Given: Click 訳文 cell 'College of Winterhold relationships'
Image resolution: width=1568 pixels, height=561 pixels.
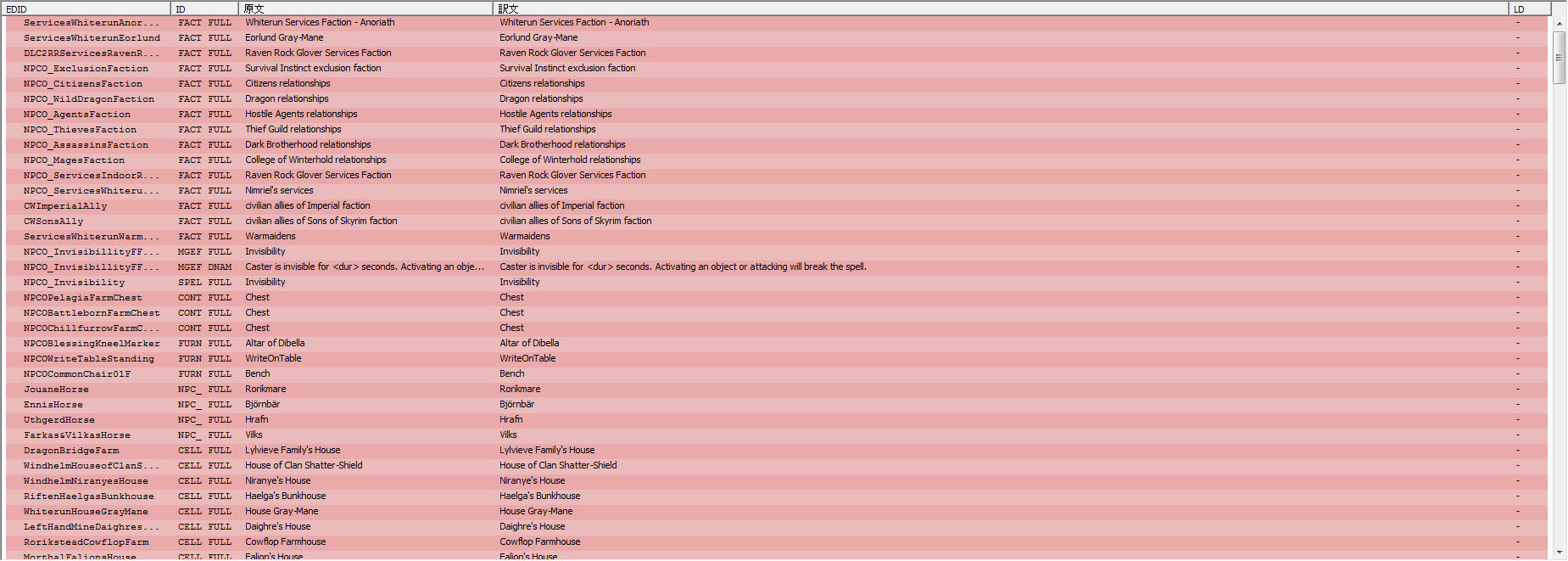Looking at the screenshot, I should 570,160.
